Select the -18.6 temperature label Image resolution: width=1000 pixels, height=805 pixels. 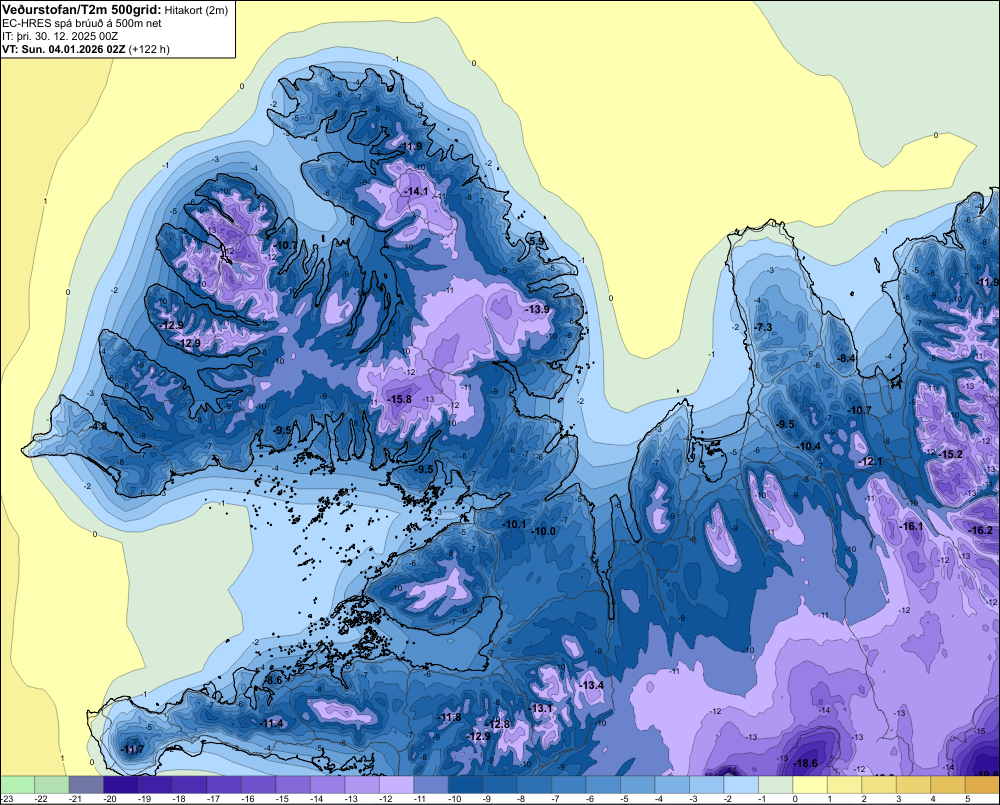805,763
